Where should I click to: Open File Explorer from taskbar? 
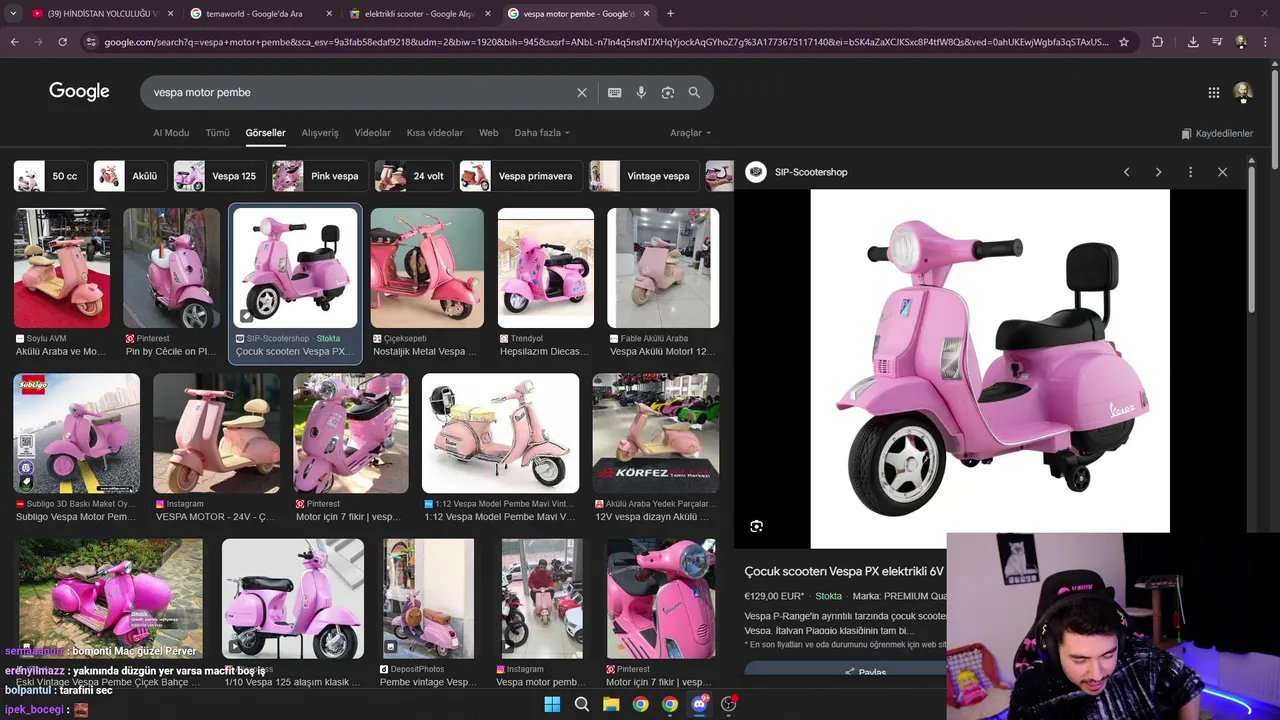tap(611, 704)
